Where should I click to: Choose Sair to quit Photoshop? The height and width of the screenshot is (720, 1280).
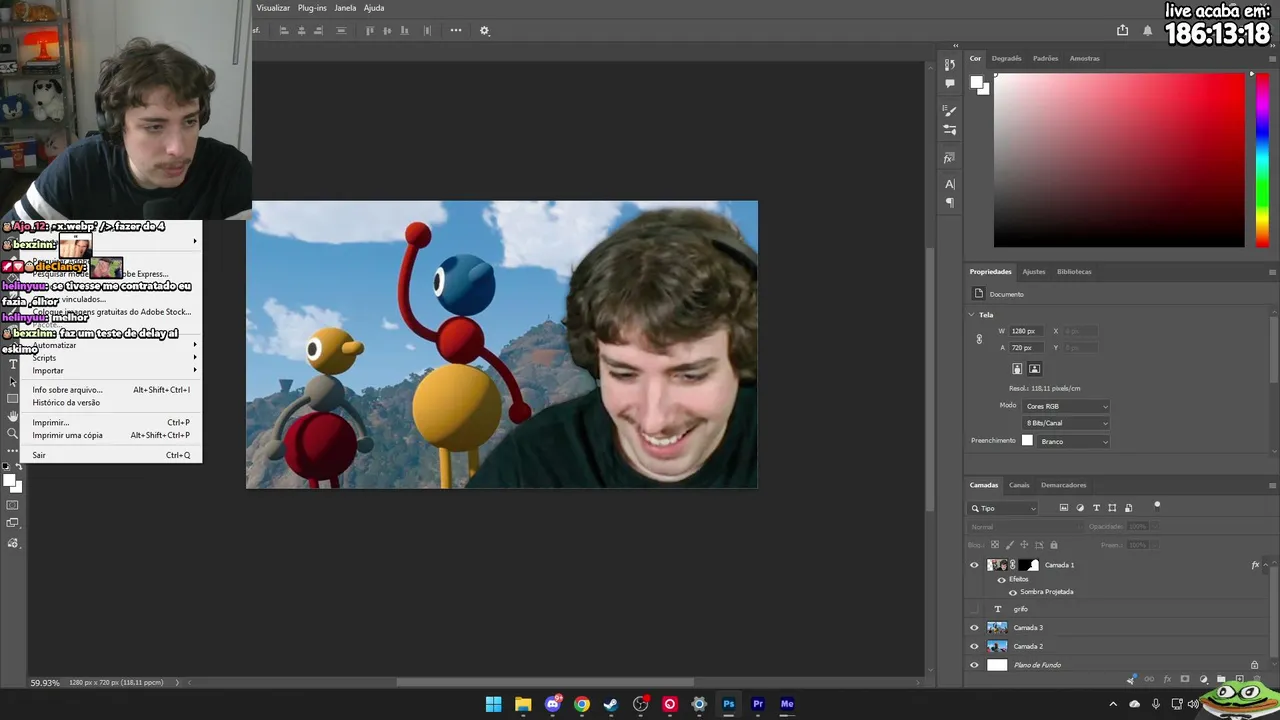click(x=111, y=455)
